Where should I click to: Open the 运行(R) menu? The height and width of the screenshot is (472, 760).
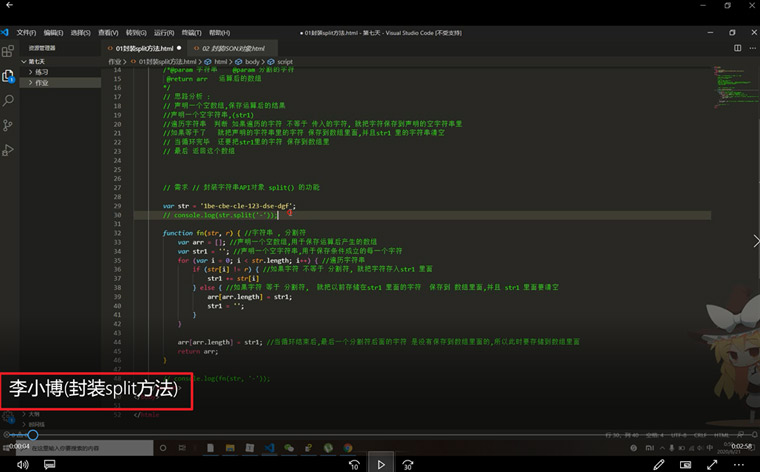coord(164,32)
